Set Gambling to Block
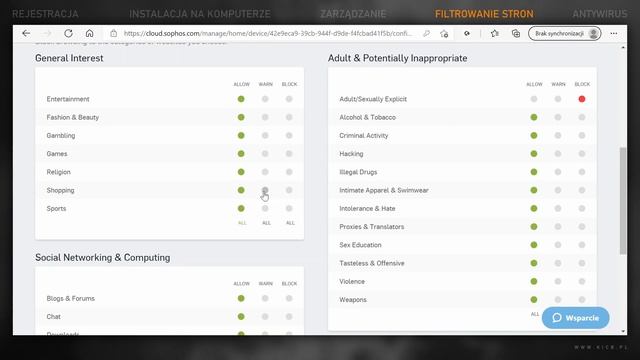 tap(289, 136)
